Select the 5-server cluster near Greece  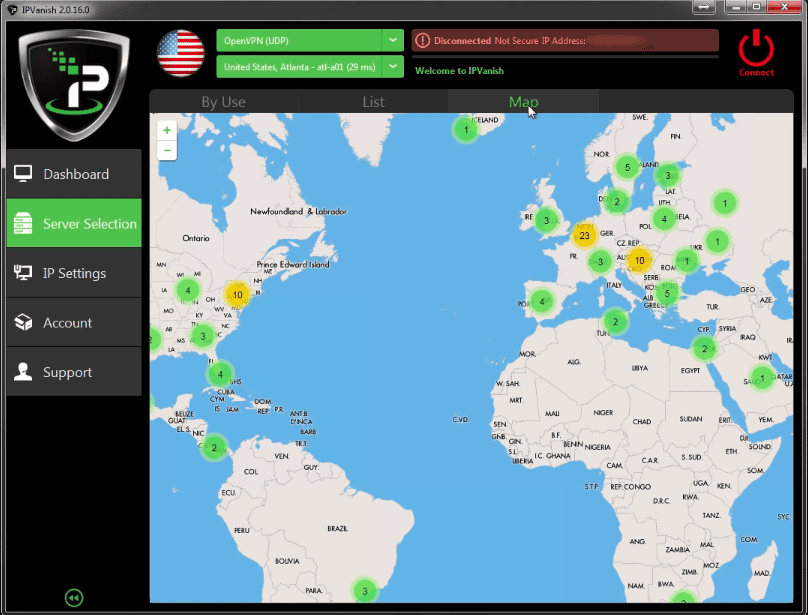pos(667,293)
